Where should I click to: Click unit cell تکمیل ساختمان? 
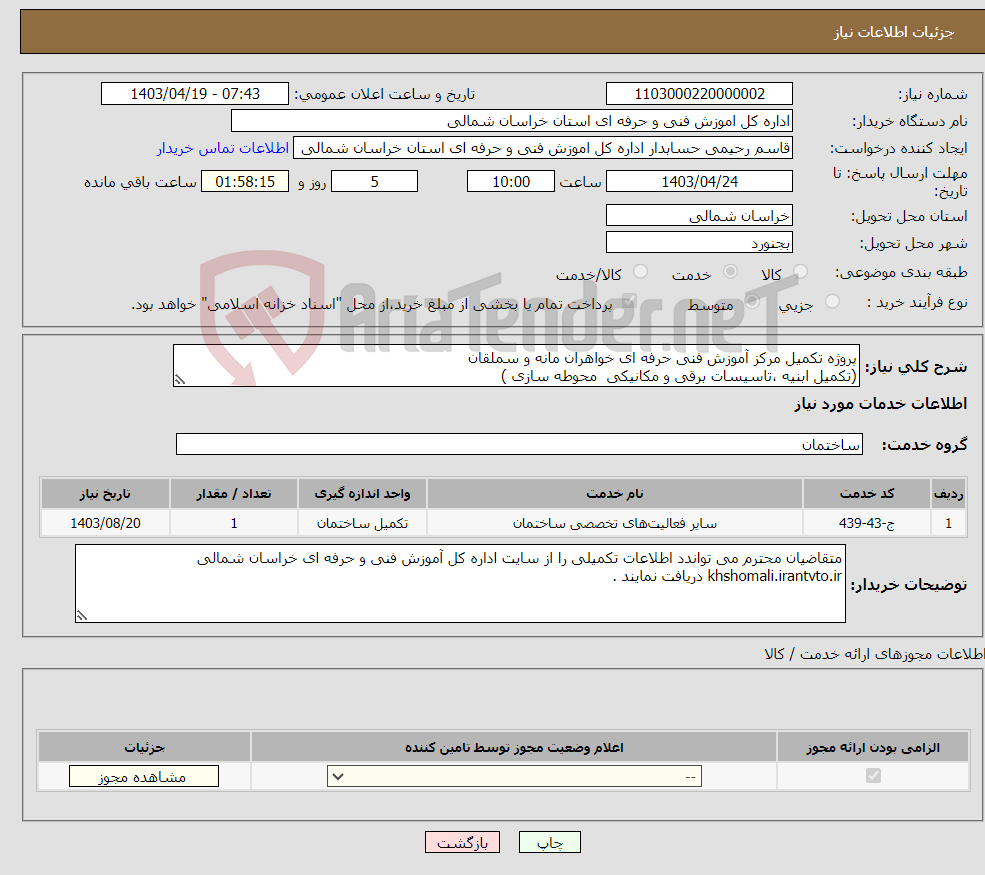[362, 523]
